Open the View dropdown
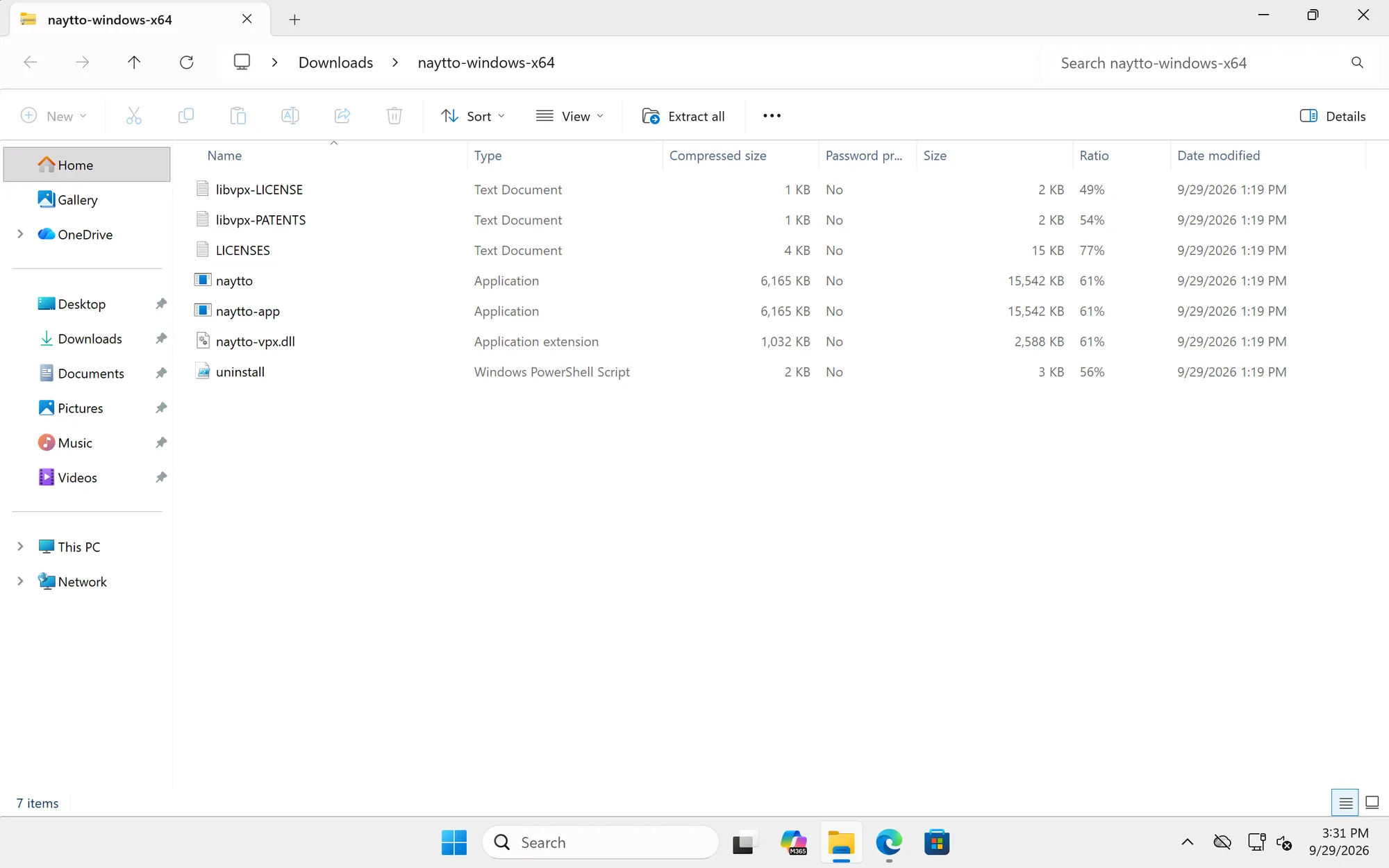Image resolution: width=1389 pixels, height=868 pixels. (570, 116)
